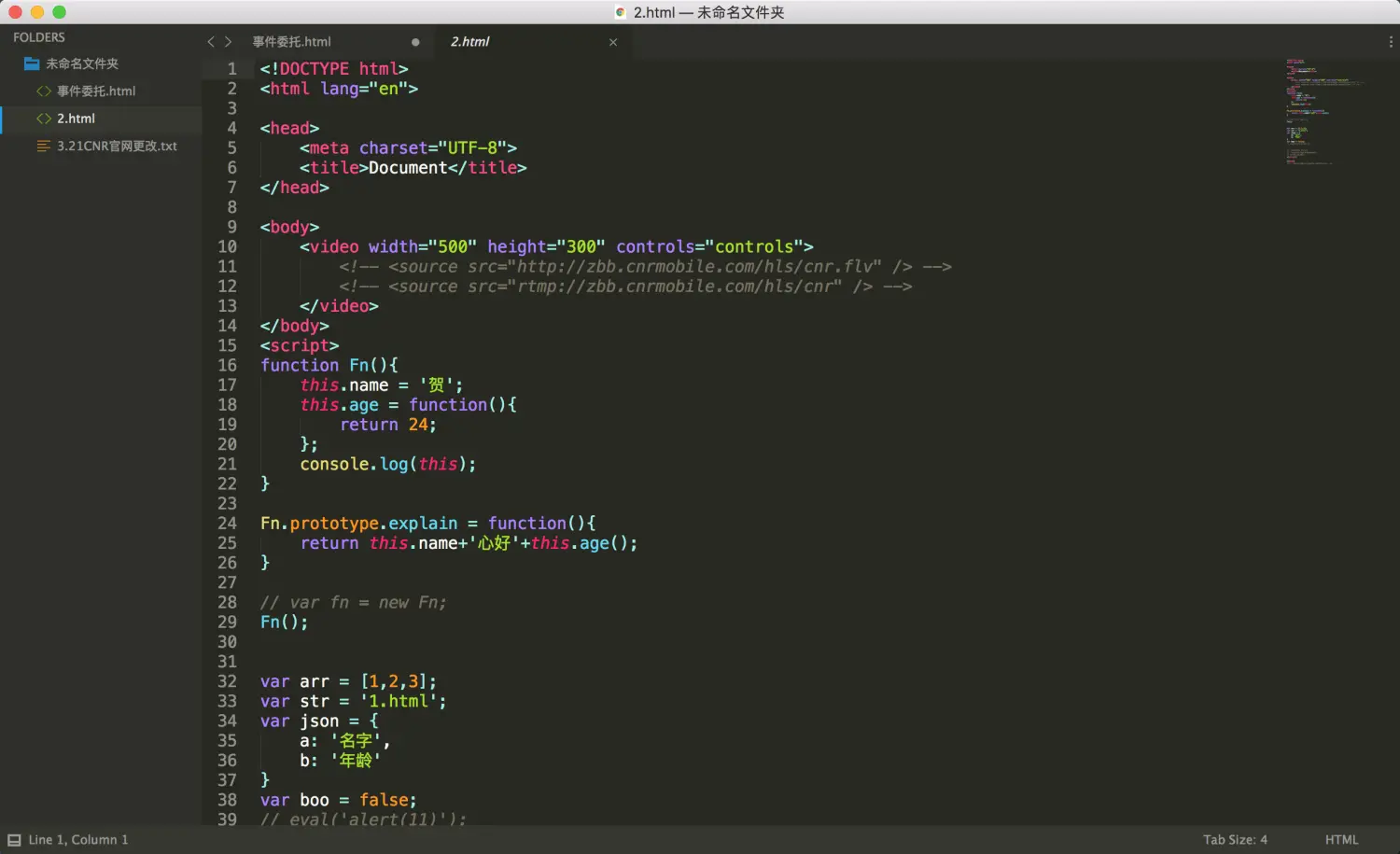Close the 2.html tab
The width and height of the screenshot is (1400, 854).
(613, 42)
